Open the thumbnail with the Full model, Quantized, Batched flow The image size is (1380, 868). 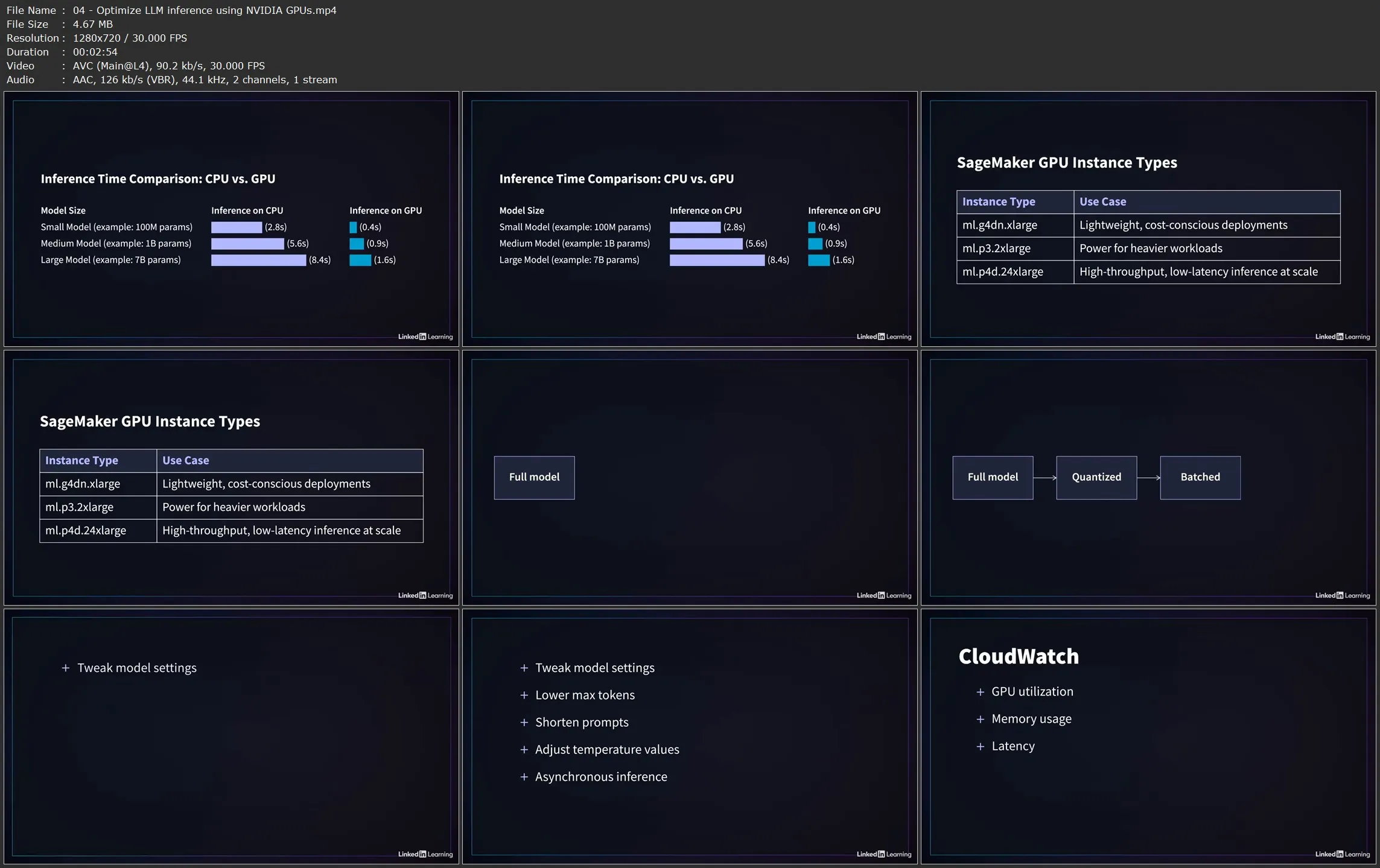[x=1148, y=477]
